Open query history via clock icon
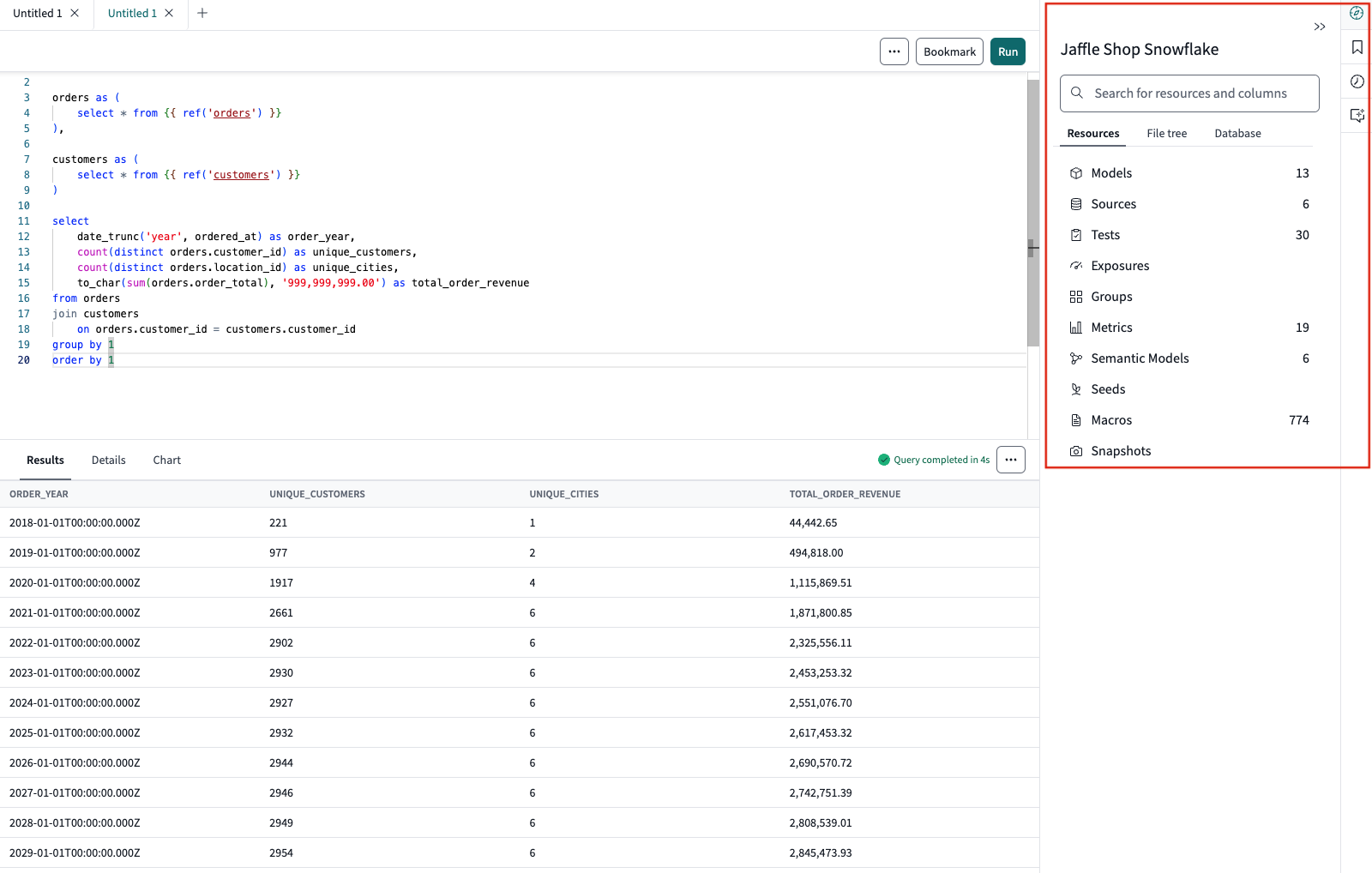 [1357, 81]
